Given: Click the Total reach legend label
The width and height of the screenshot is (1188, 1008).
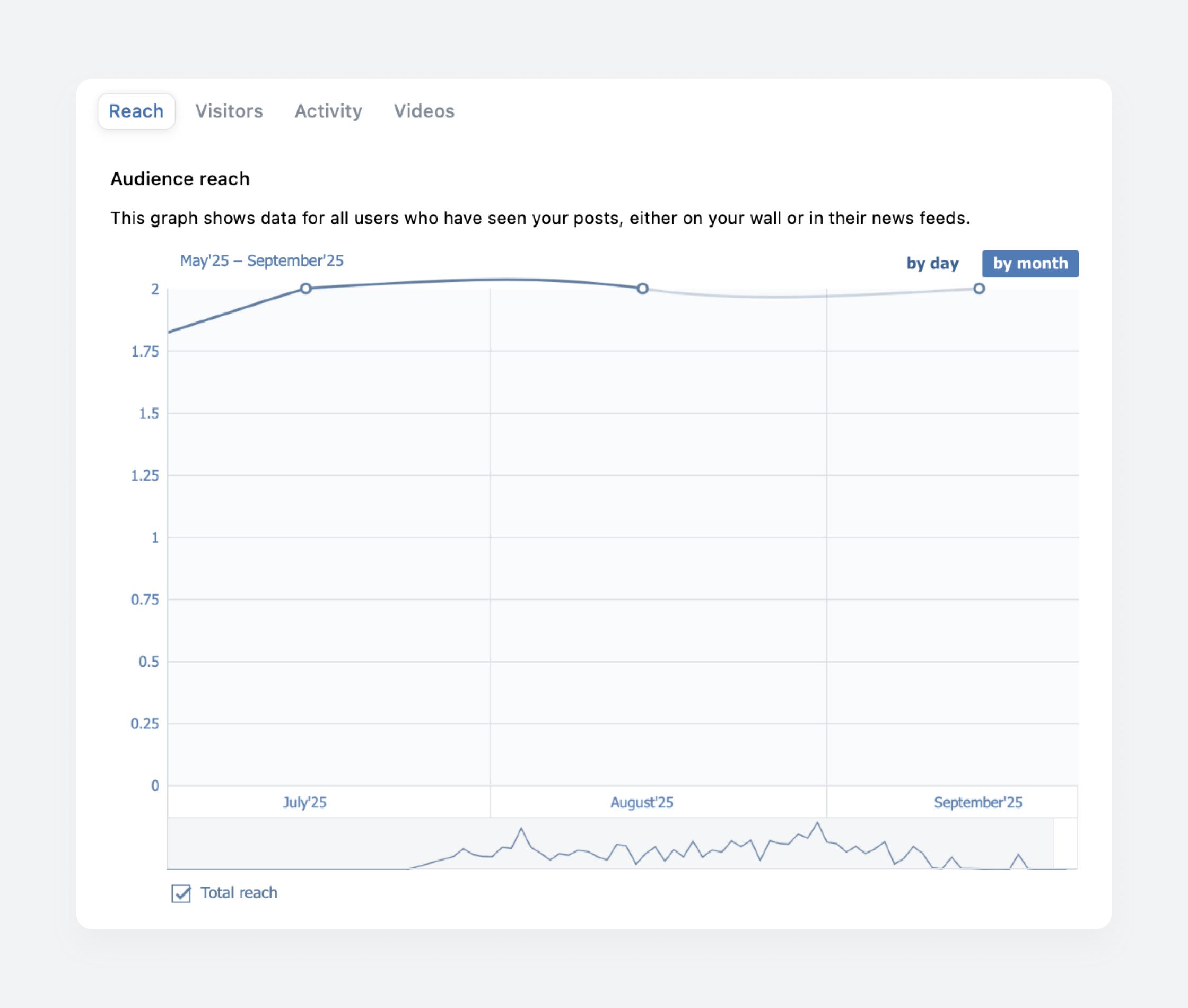Looking at the screenshot, I should point(239,892).
